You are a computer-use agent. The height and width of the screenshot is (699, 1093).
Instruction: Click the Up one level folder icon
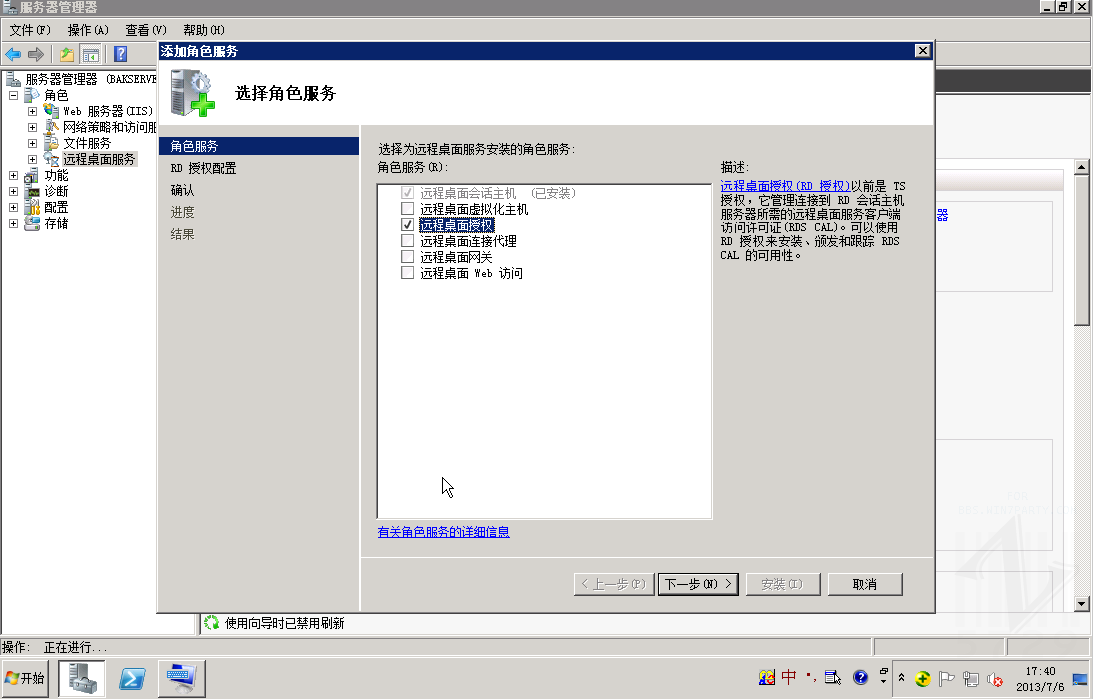(x=67, y=54)
